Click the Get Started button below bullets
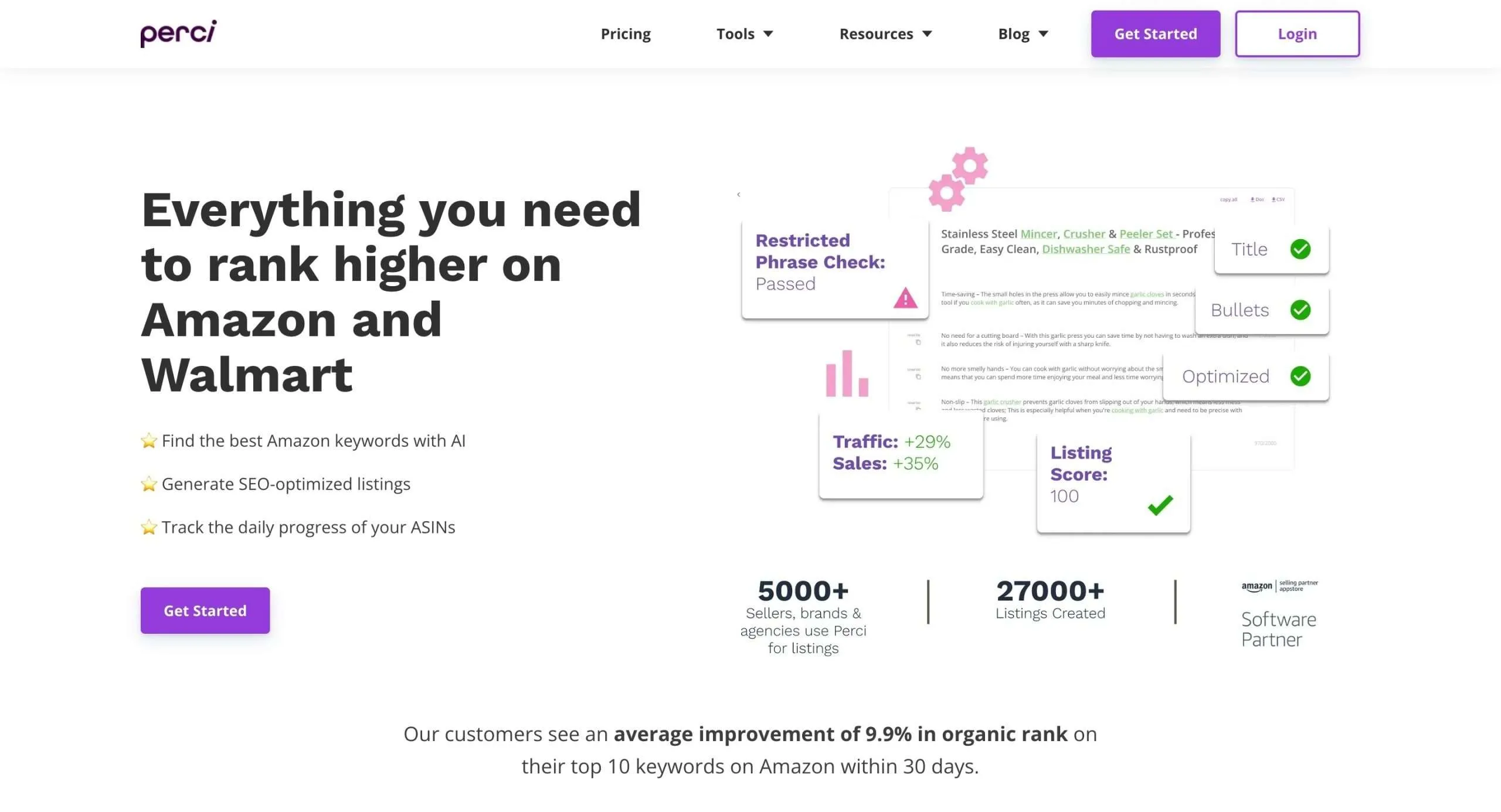The width and height of the screenshot is (1501, 812). click(x=205, y=610)
